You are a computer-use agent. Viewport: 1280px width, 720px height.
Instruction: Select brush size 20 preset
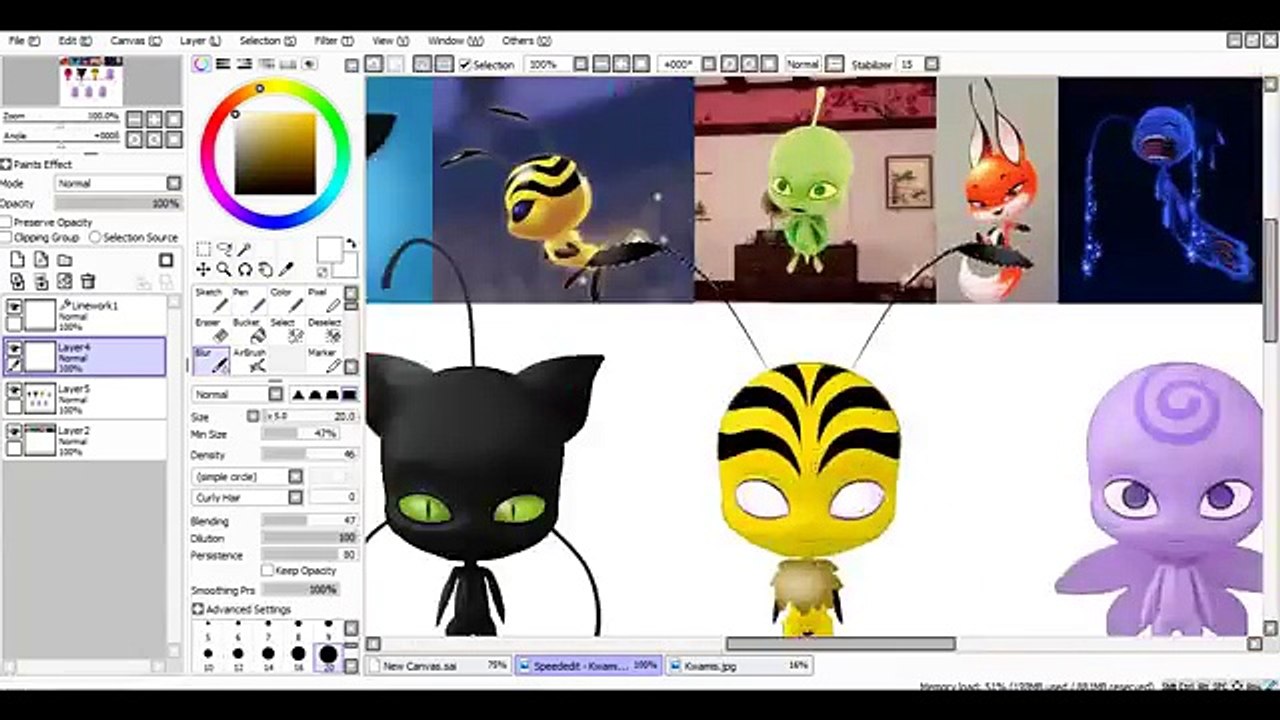point(328,657)
